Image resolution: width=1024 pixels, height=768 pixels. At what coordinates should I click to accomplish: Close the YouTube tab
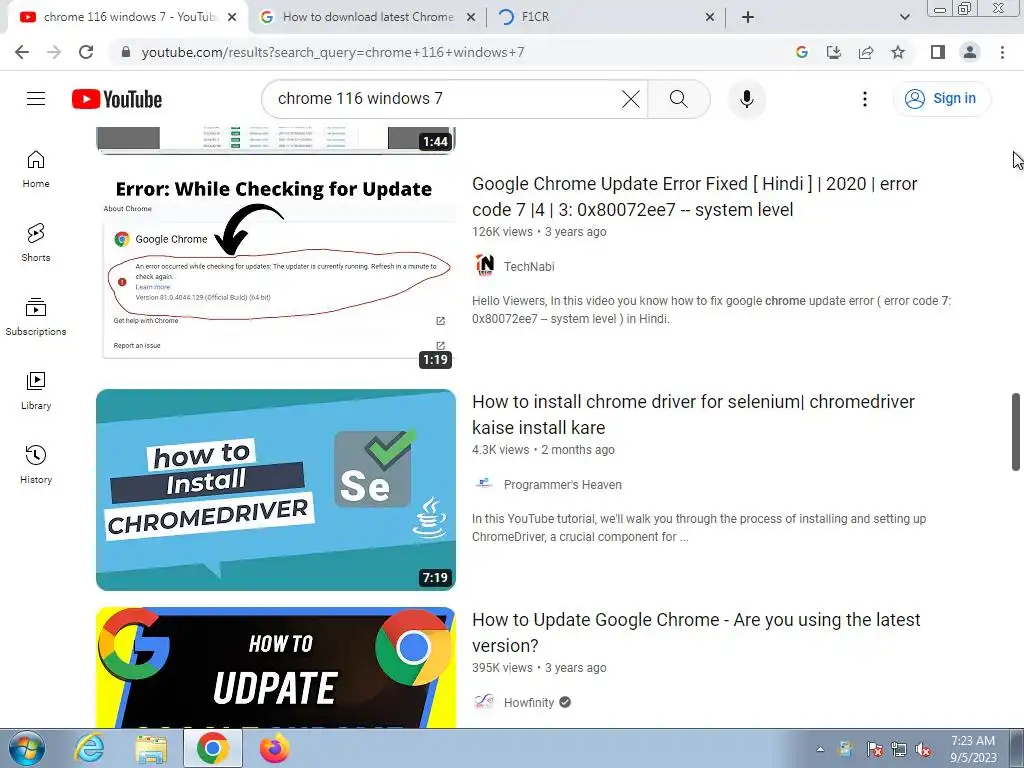pyautogui.click(x=232, y=17)
